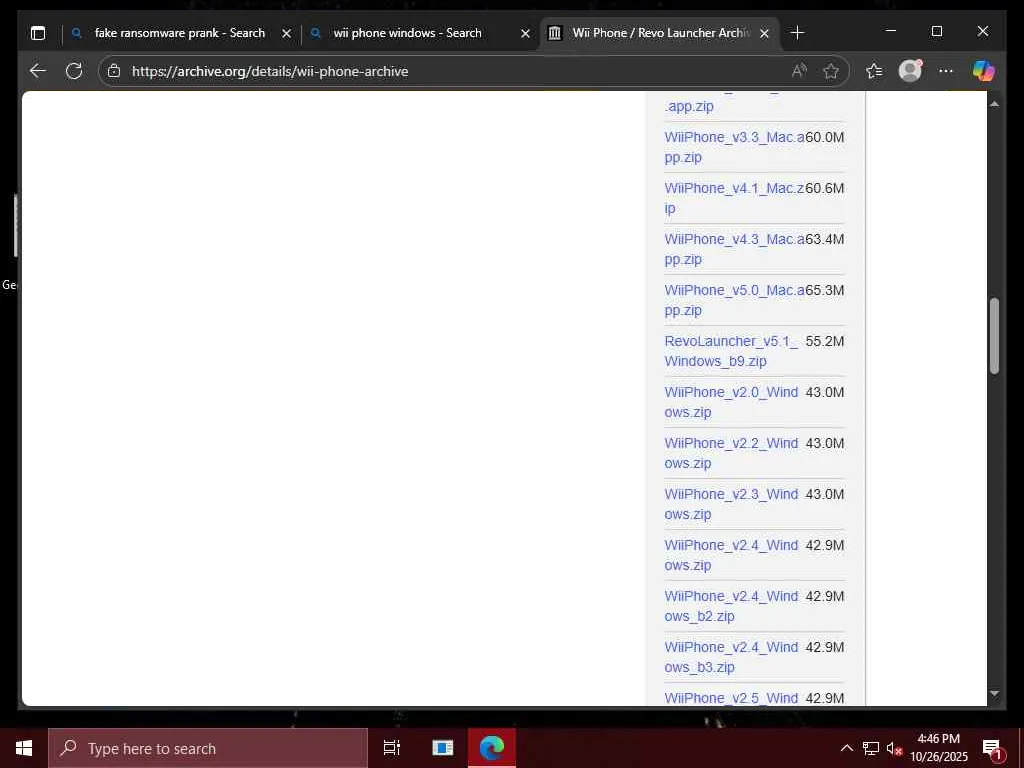The width and height of the screenshot is (1024, 768).
Task: Switch to wii phone windows search tab
Action: pos(420,33)
